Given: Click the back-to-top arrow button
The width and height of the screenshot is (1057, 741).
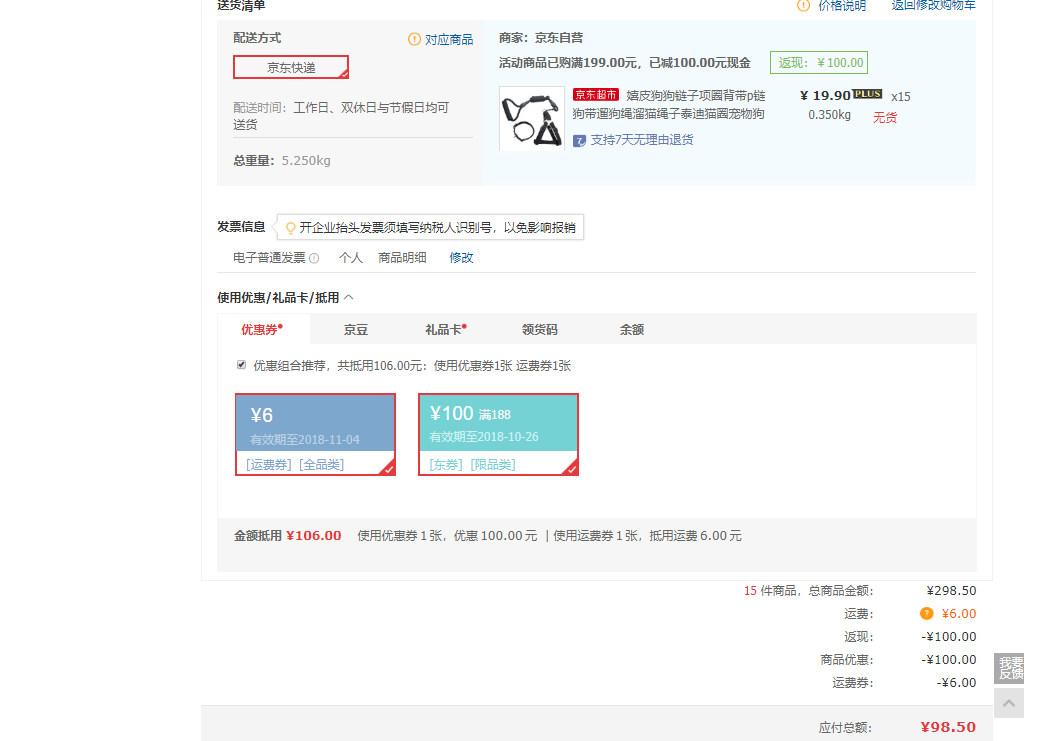Looking at the screenshot, I should pyautogui.click(x=1009, y=703).
